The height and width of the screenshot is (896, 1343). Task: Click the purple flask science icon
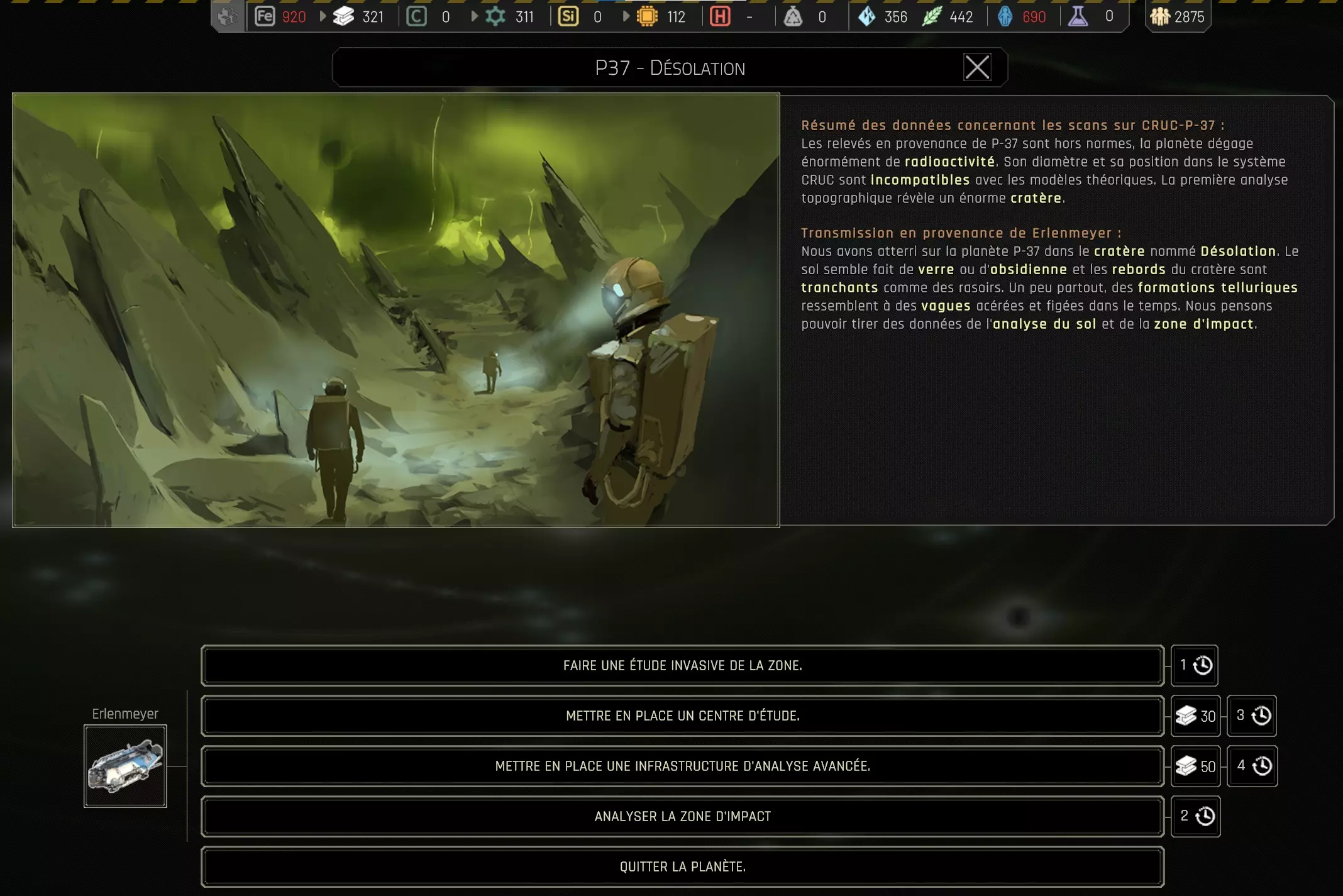1078,16
